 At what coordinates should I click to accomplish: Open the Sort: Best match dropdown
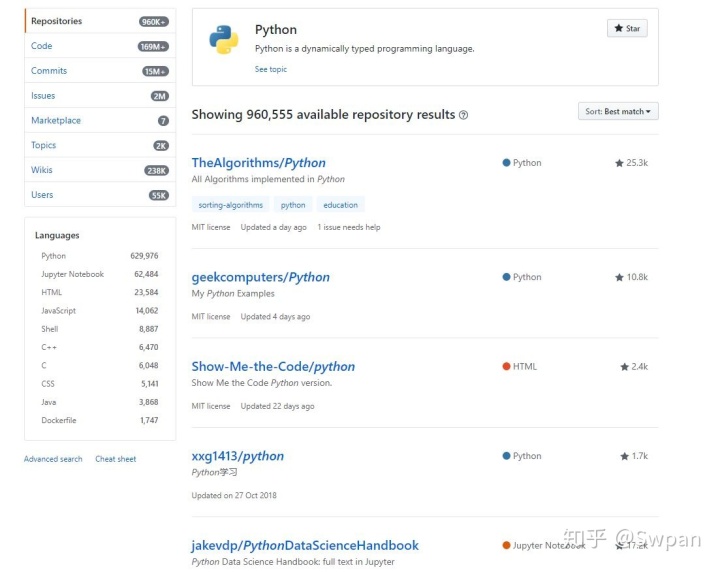pyautogui.click(x=618, y=112)
